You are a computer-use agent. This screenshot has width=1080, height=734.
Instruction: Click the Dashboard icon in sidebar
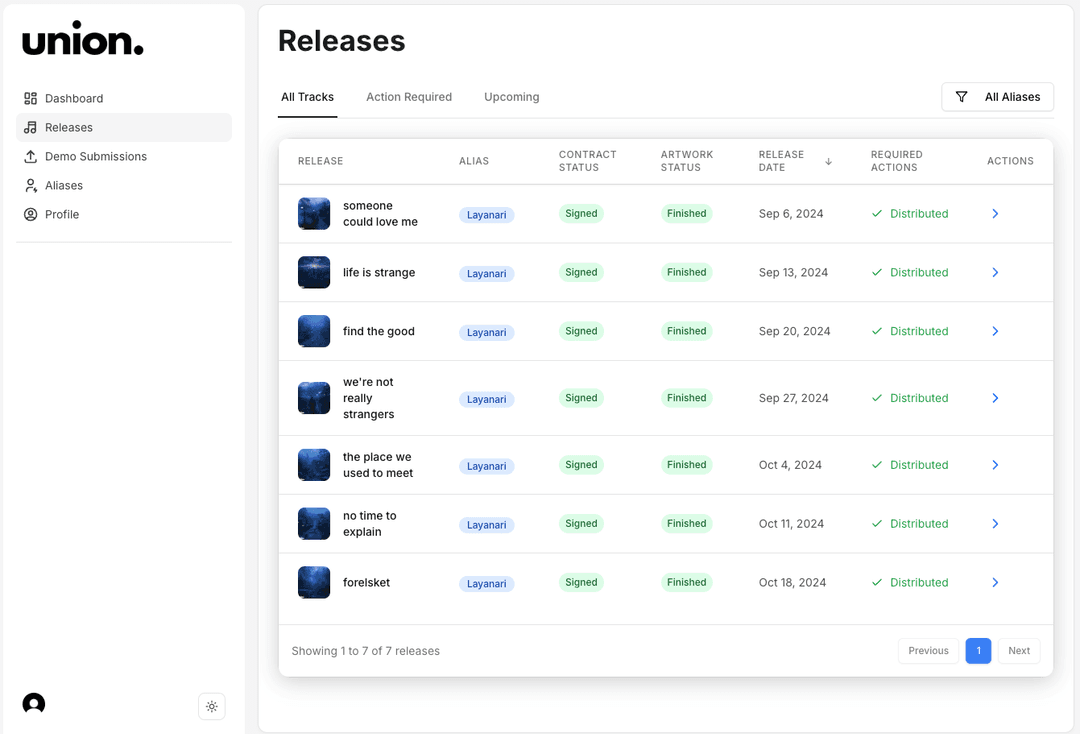click(31, 98)
